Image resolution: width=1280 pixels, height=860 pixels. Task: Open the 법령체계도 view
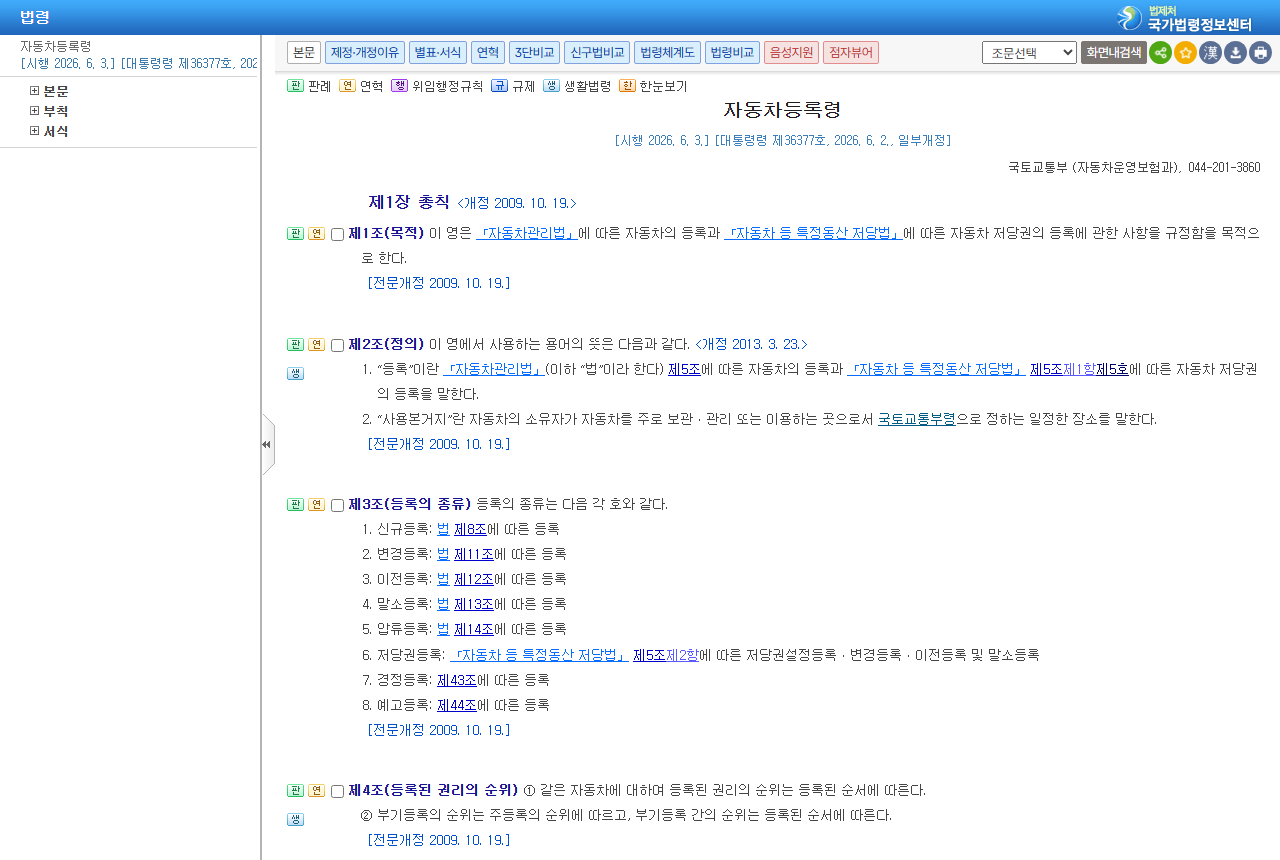pyautogui.click(x=667, y=53)
